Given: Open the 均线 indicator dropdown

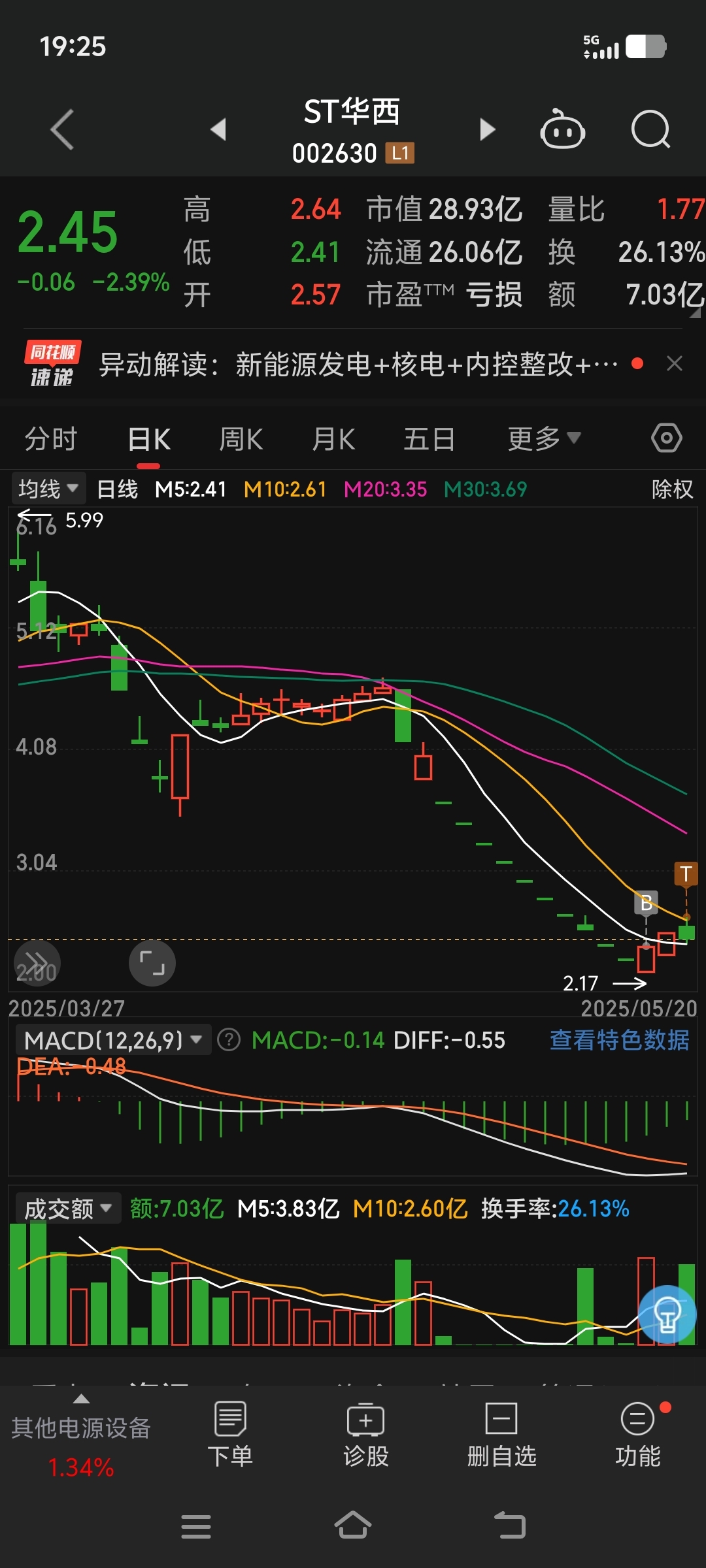Looking at the screenshot, I should (49, 489).
